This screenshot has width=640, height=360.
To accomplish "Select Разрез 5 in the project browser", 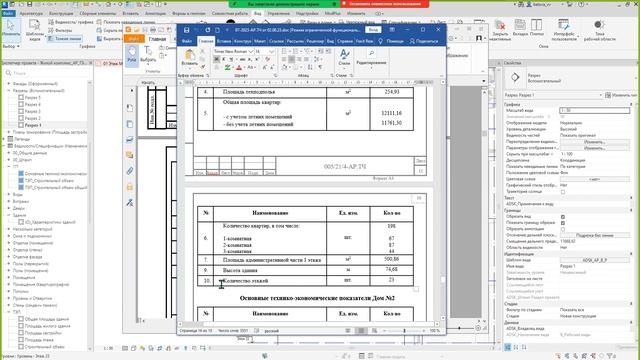I will click(x=33, y=98).
